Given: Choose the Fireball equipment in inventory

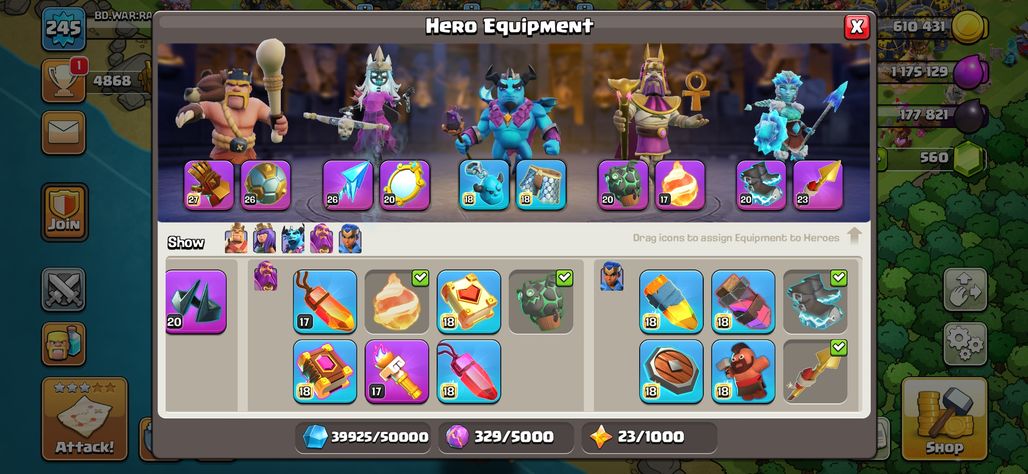Looking at the screenshot, I should tap(396, 301).
